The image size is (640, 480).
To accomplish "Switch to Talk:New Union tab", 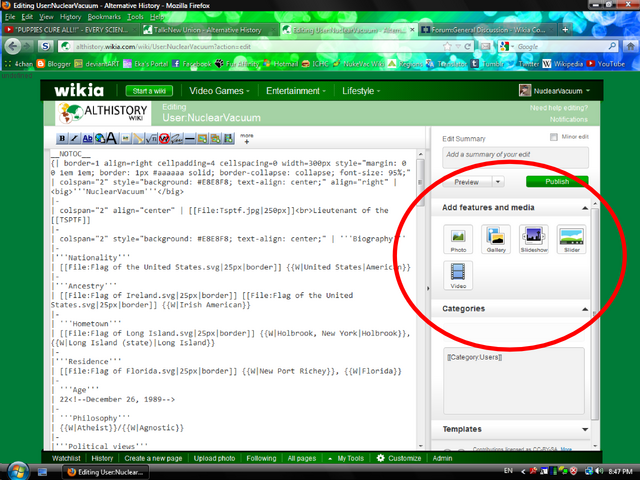I will coord(208,30).
